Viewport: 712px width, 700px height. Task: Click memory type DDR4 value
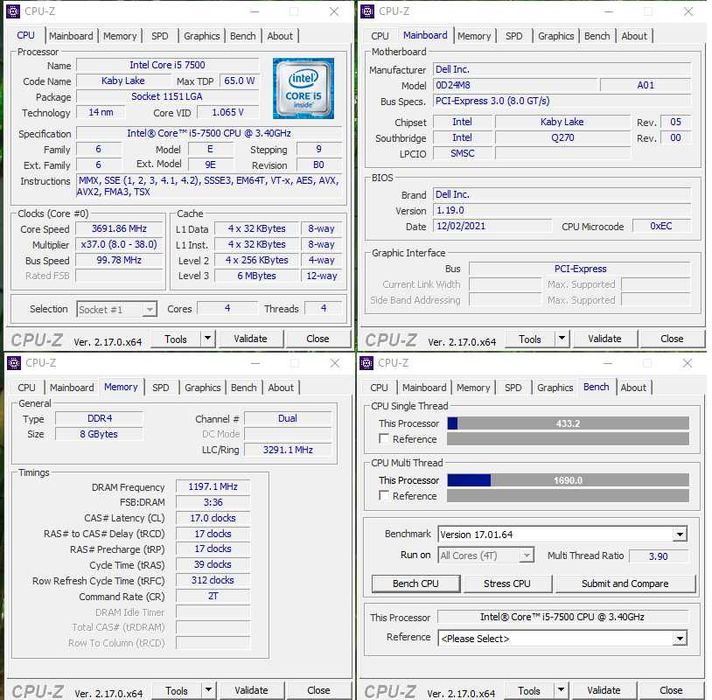pos(99,419)
